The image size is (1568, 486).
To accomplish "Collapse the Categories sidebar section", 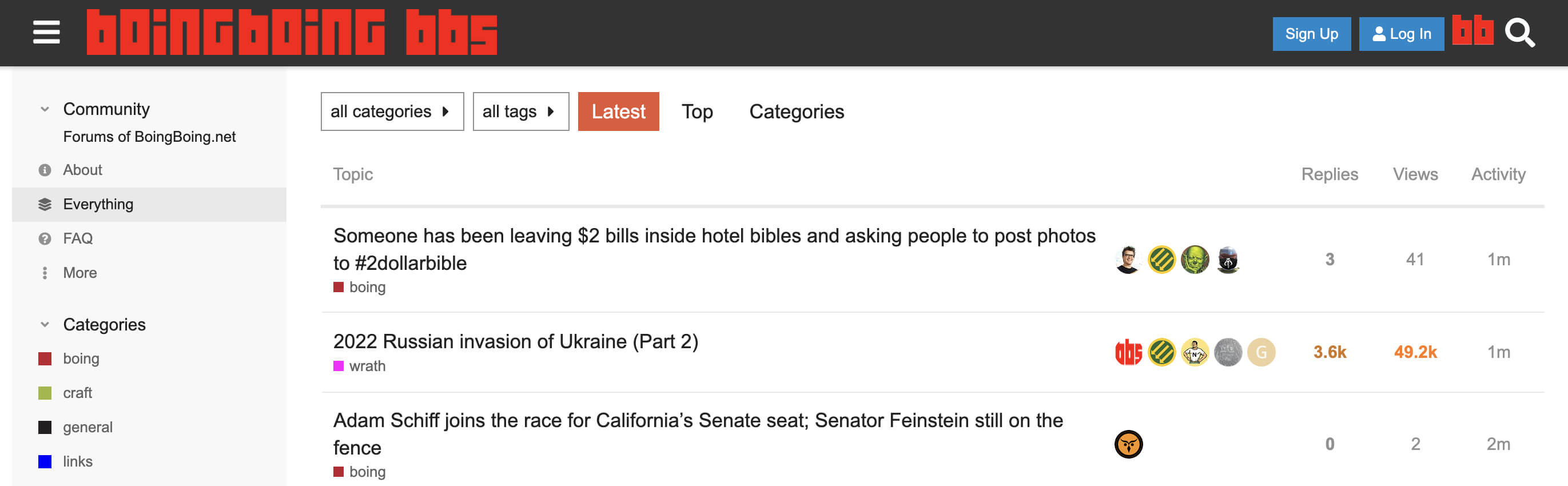I will (x=45, y=325).
